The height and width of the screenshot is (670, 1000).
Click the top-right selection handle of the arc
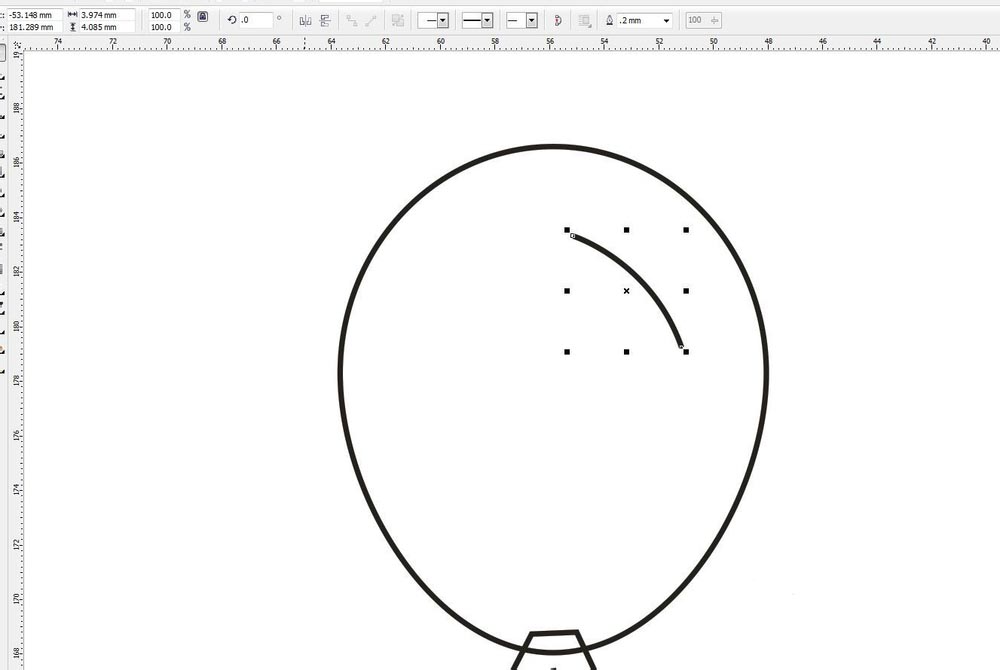click(x=686, y=230)
